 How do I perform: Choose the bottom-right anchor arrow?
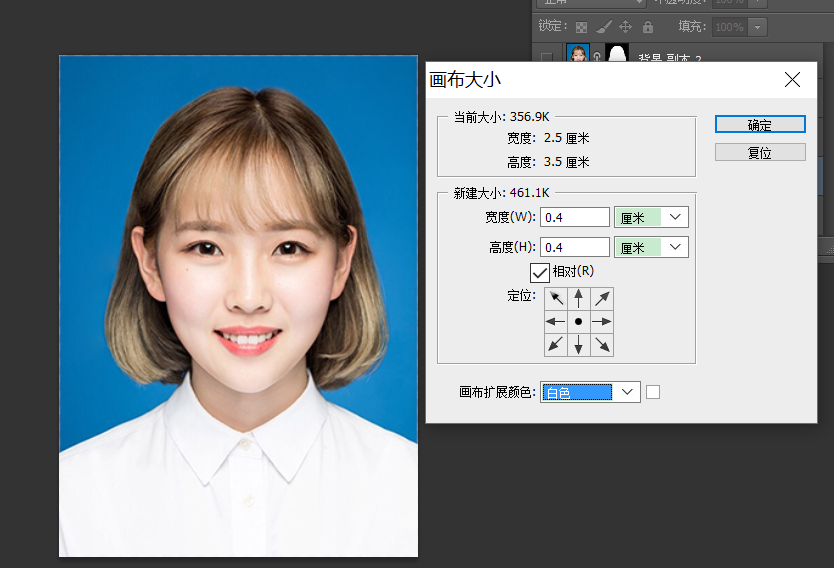pos(601,345)
